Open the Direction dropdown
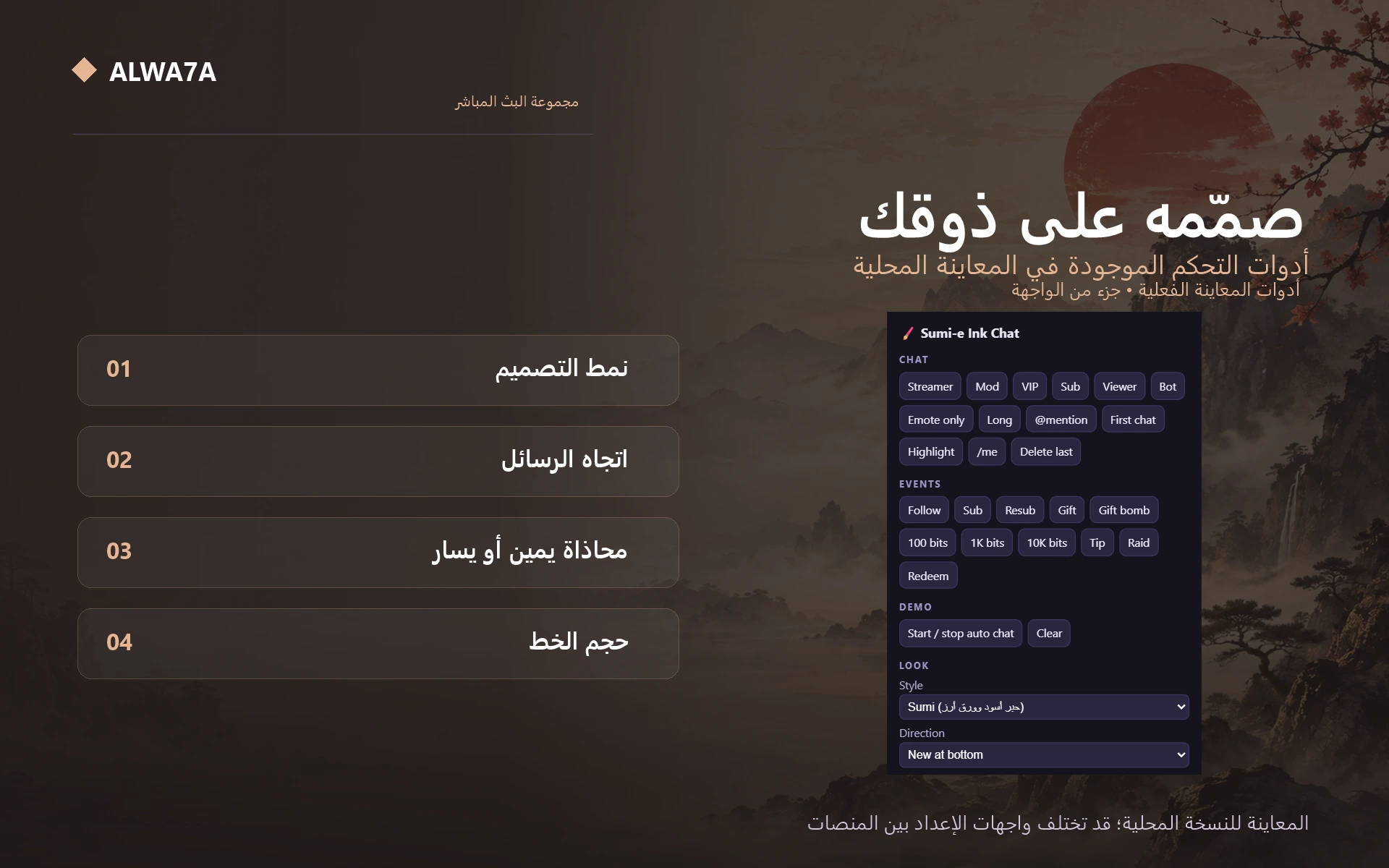1389x868 pixels. (x=1044, y=754)
